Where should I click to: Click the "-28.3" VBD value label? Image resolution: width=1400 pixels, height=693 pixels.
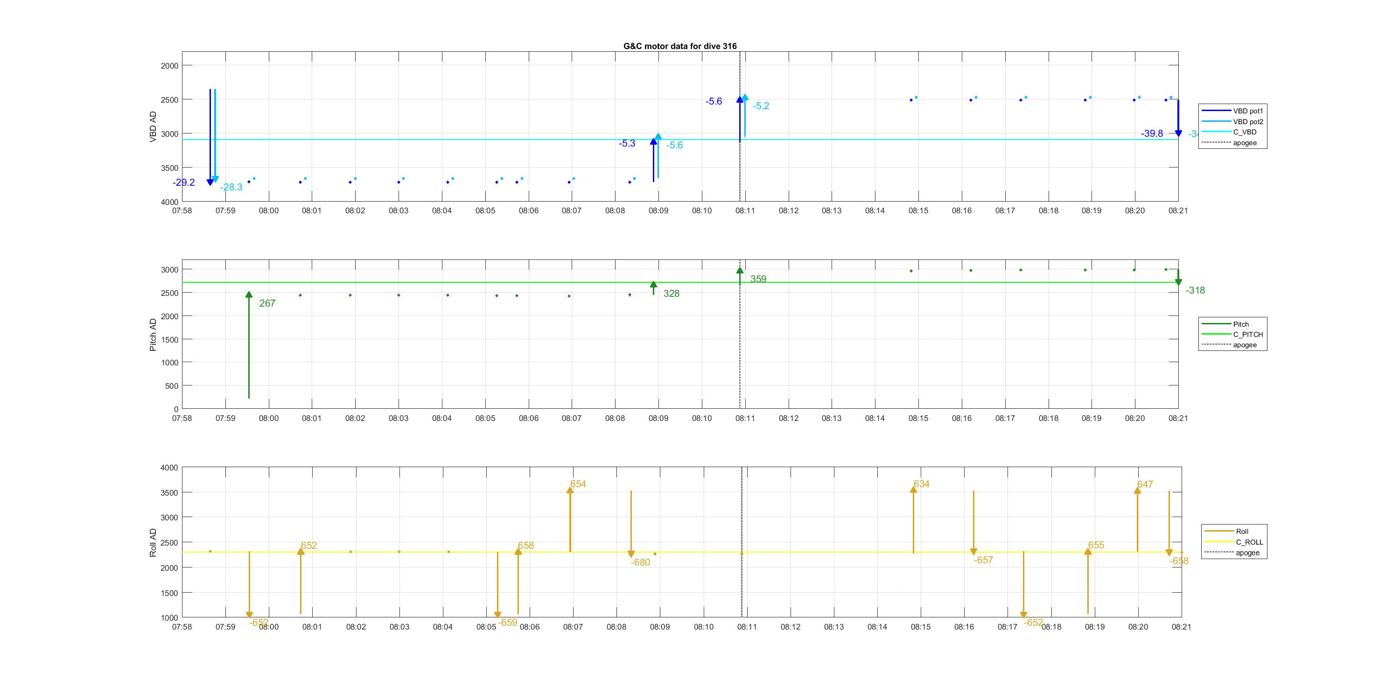(232, 187)
